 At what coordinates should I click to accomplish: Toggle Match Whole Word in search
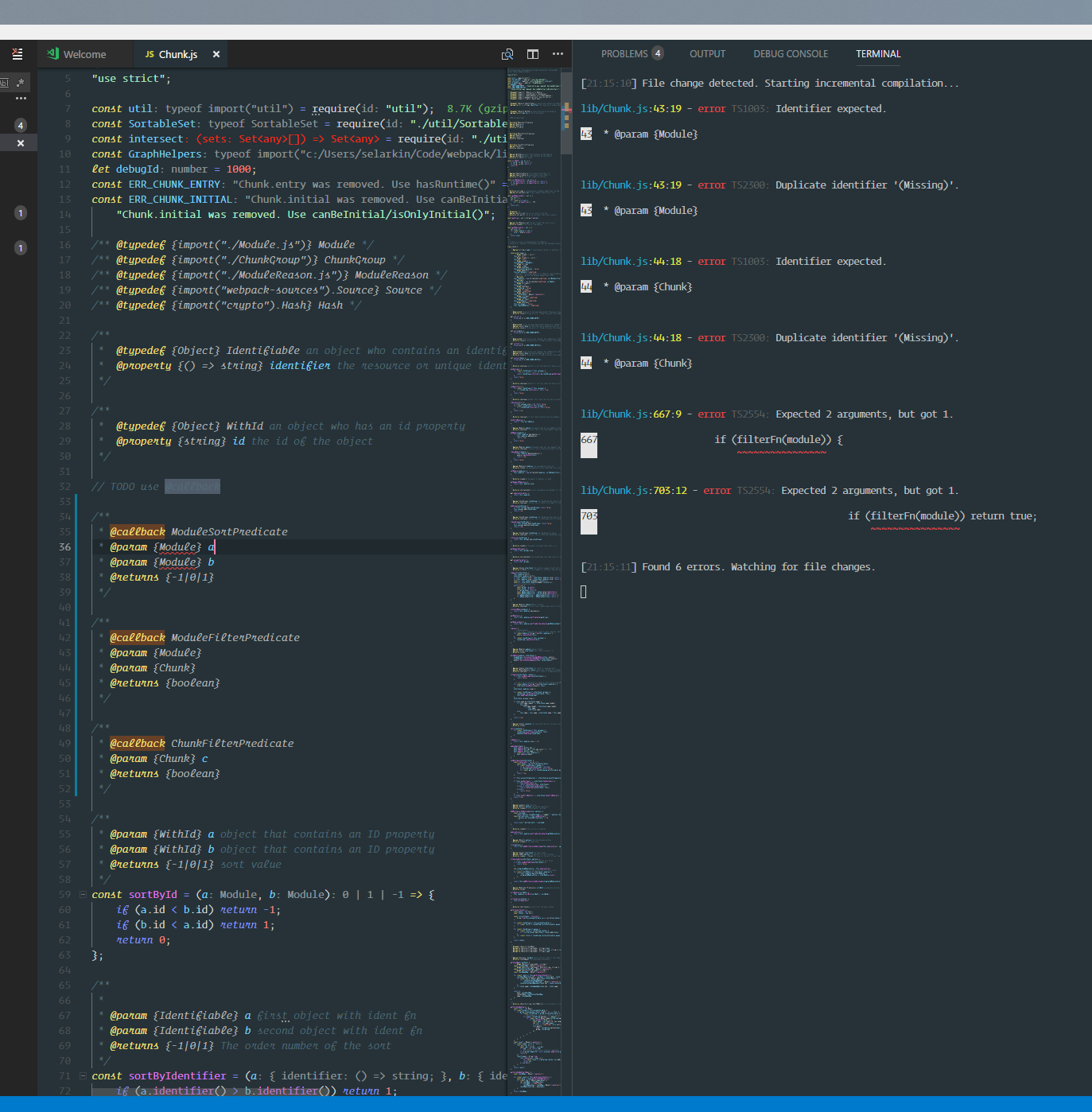click(4, 82)
